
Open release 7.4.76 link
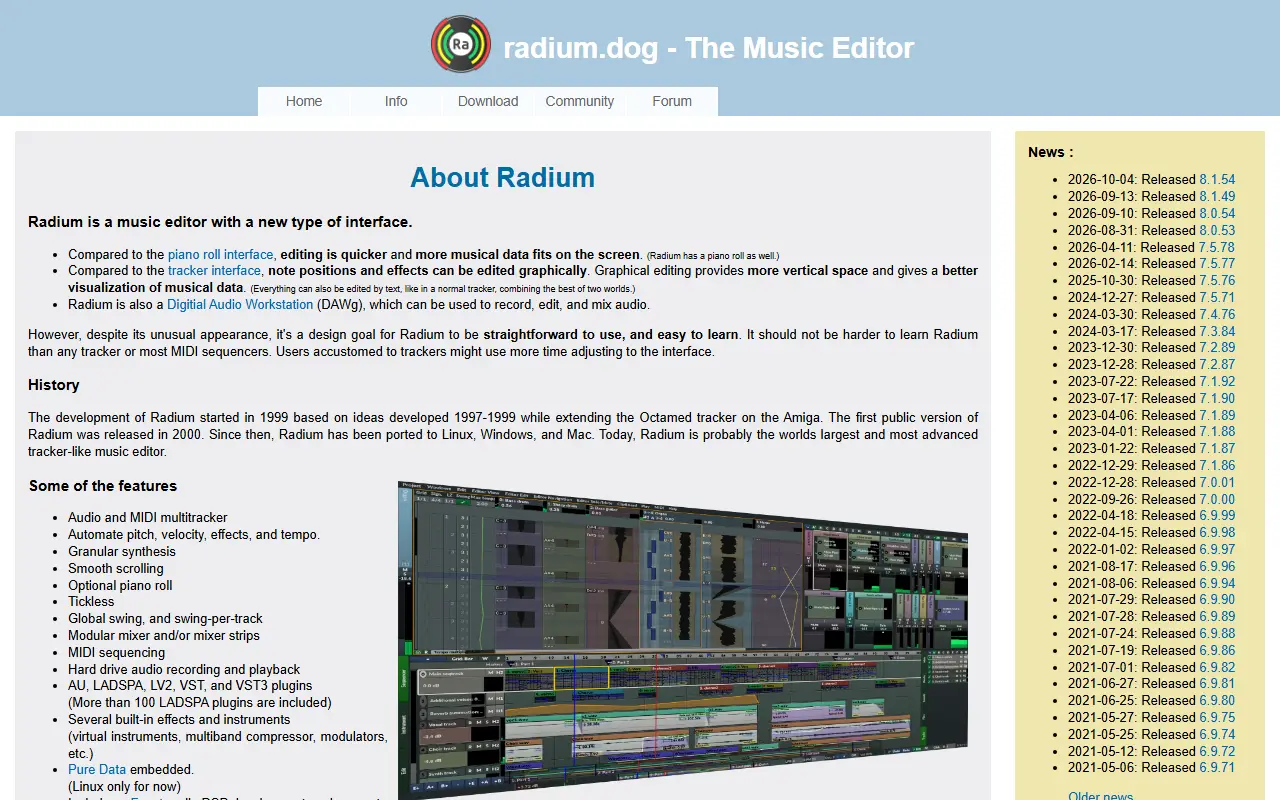(x=1217, y=314)
